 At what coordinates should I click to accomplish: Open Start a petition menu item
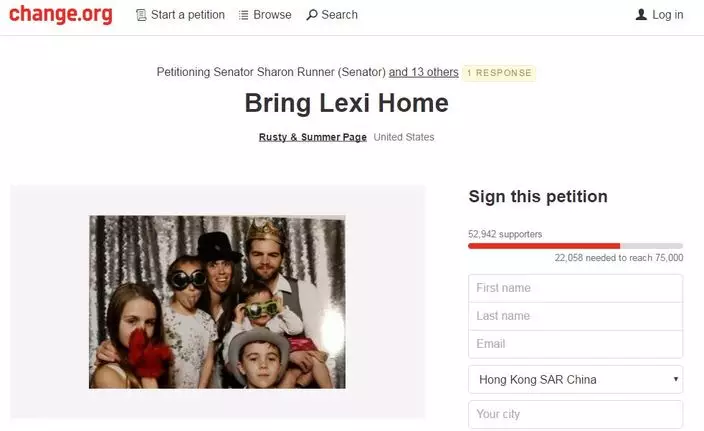(x=187, y=15)
